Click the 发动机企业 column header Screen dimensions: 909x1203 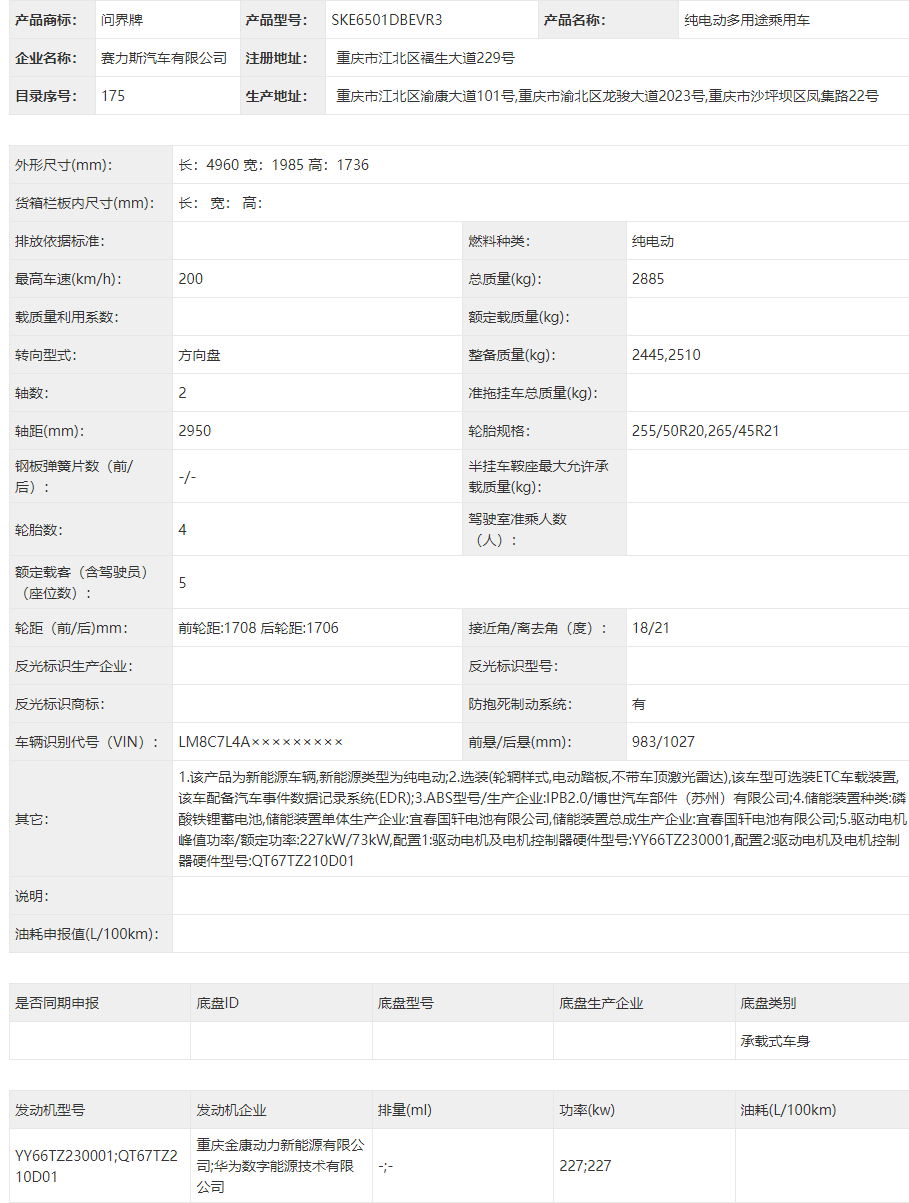pos(231,1110)
